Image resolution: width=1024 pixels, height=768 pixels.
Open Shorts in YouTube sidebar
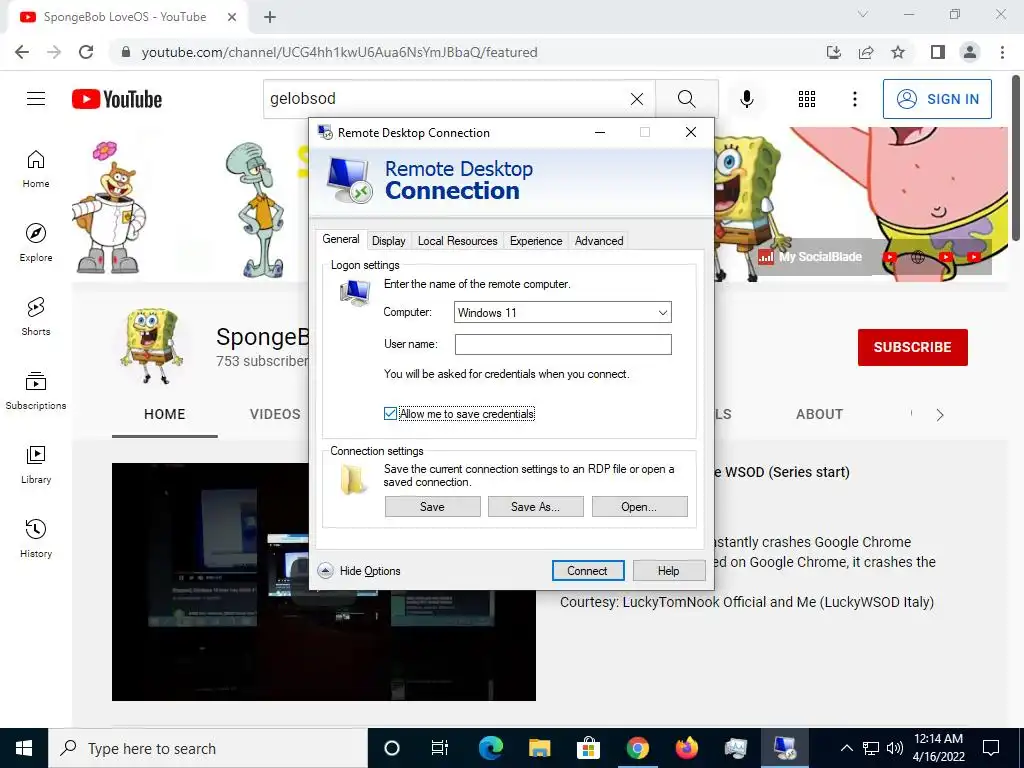36,316
